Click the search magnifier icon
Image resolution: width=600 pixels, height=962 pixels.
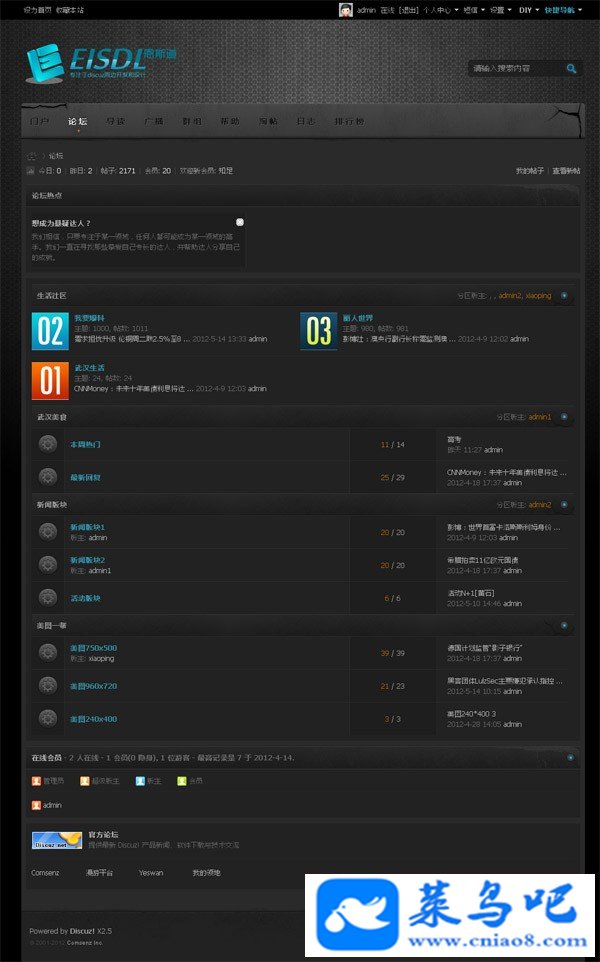[x=571, y=69]
